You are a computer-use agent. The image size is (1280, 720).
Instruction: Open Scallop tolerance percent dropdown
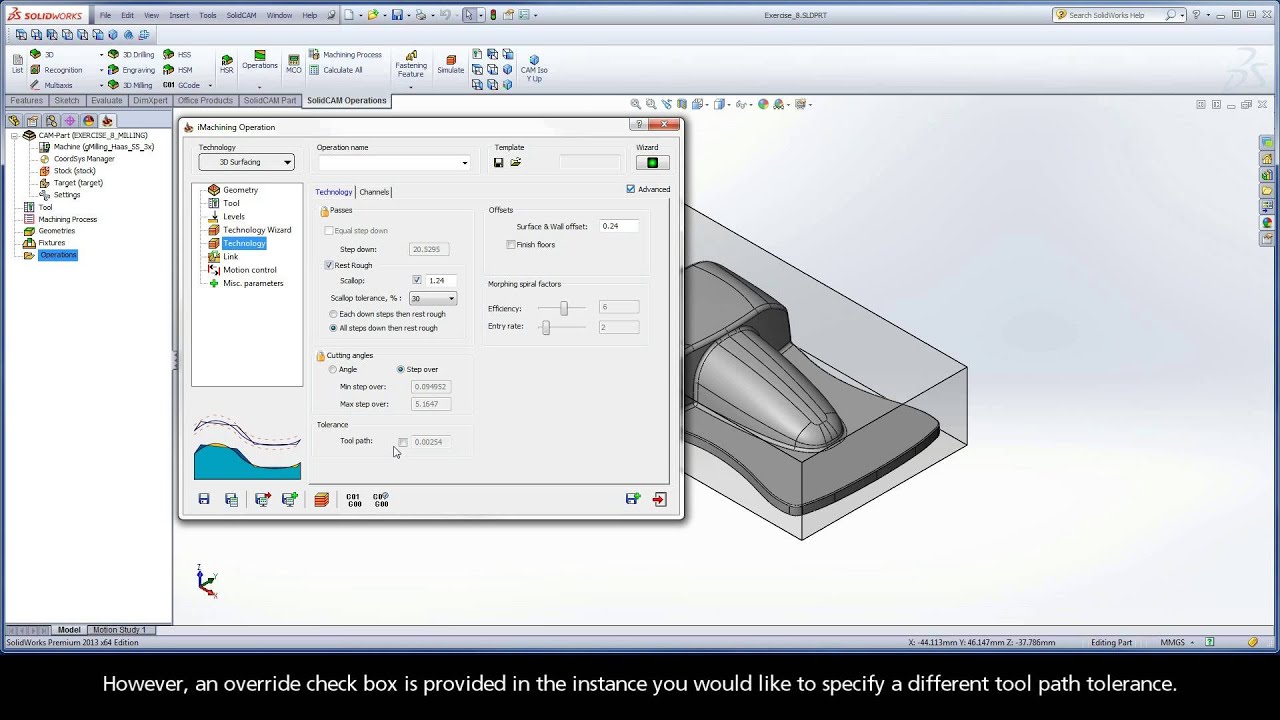(432, 298)
